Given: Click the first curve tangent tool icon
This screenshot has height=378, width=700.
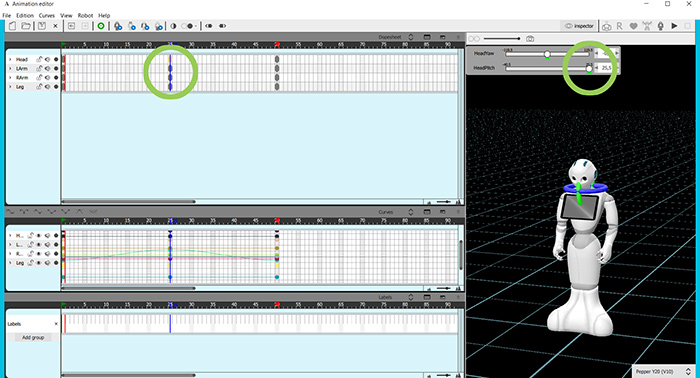Looking at the screenshot, I should pyautogui.click(x=10, y=212).
